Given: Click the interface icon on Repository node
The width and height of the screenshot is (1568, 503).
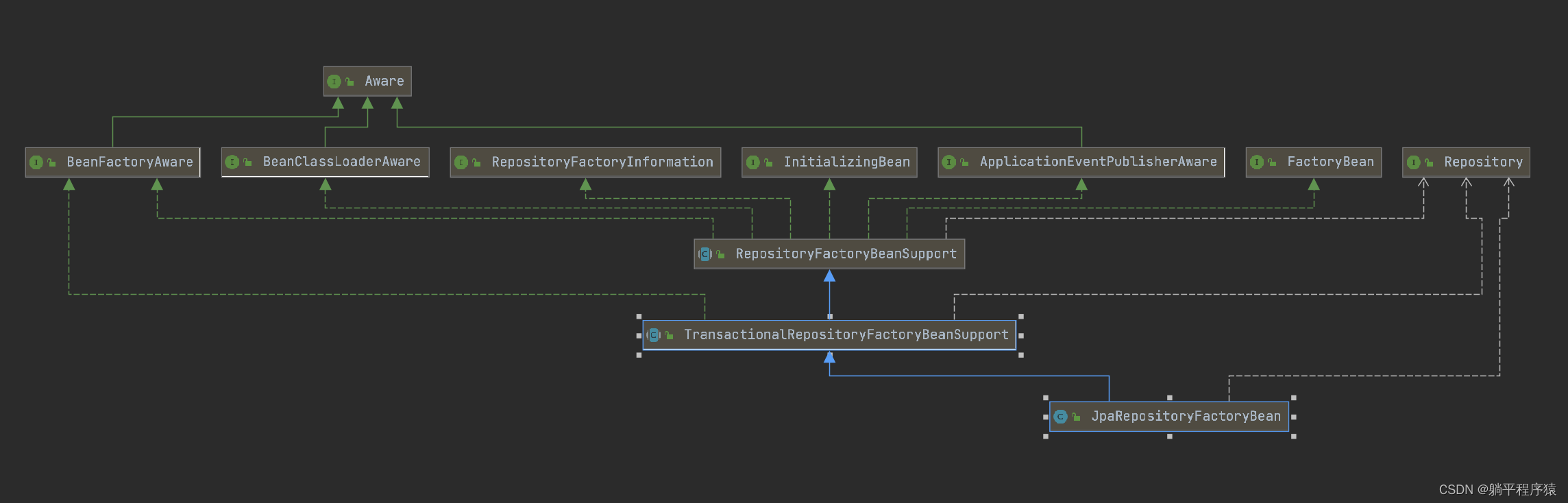Looking at the screenshot, I should [x=1414, y=162].
